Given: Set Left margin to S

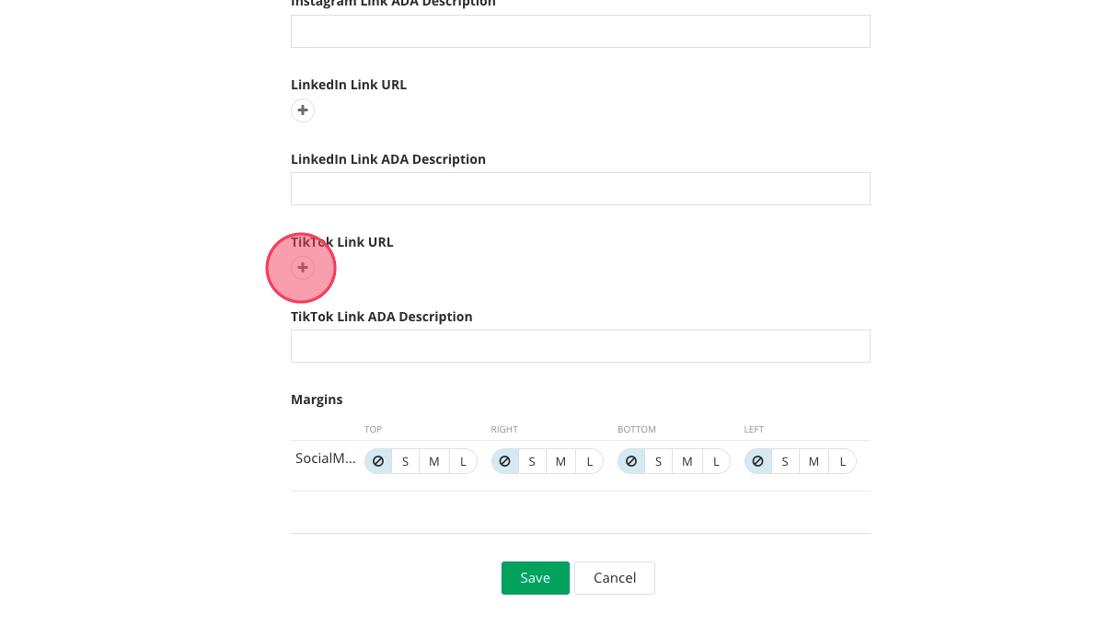Looking at the screenshot, I should pos(785,461).
